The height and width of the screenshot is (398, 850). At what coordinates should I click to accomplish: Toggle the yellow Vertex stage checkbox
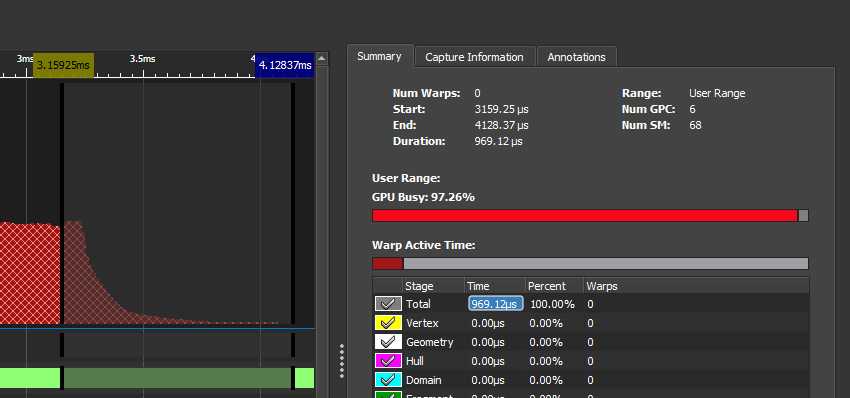[388, 323]
